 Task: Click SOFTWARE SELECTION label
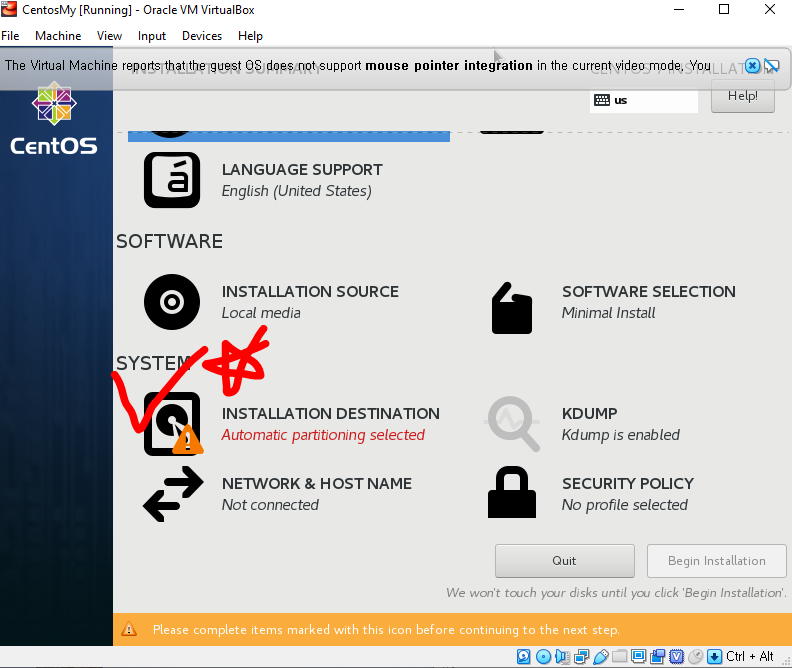point(649,292)
